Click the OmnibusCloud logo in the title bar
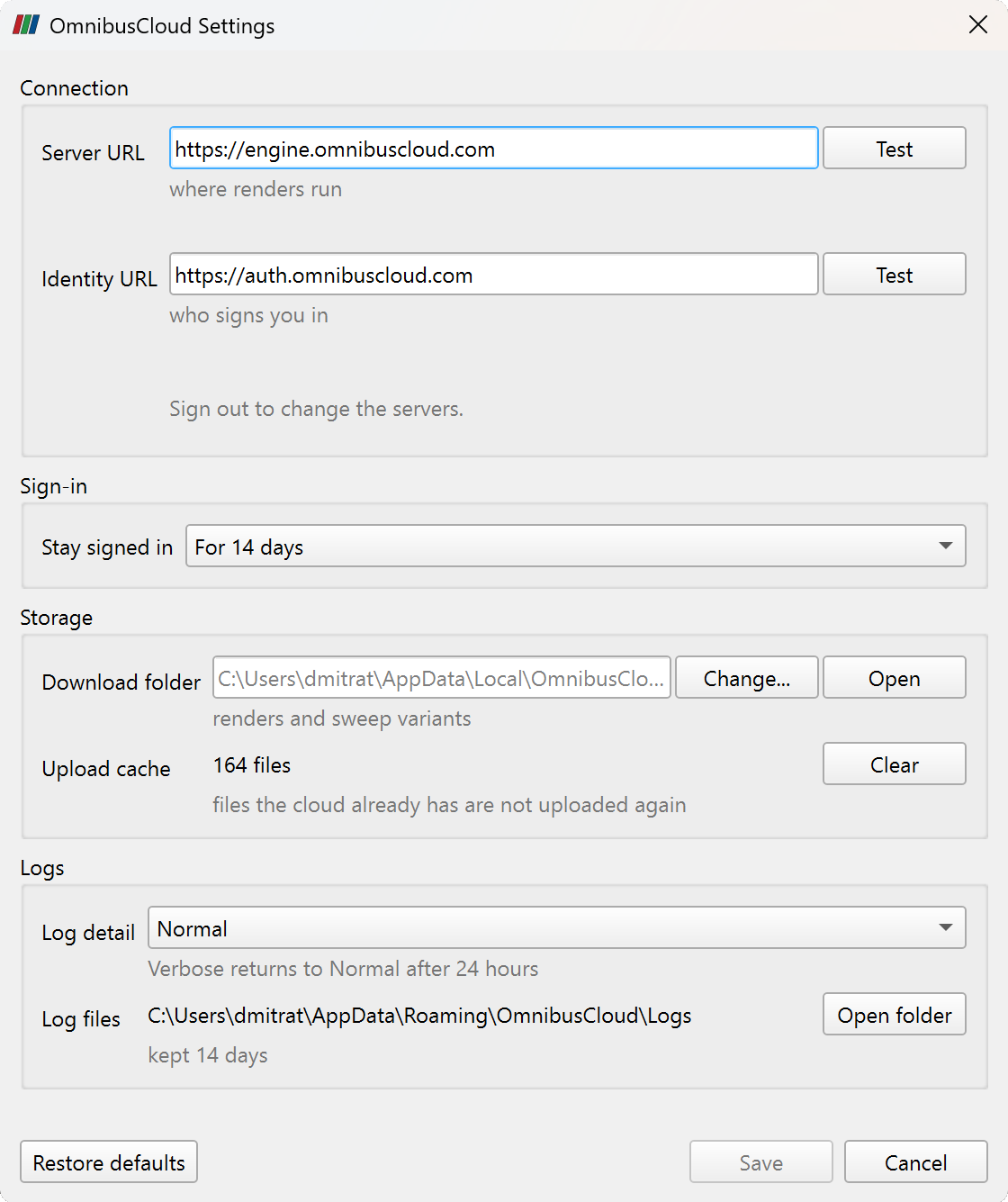1008x1202 pixels. click(26, 25)
